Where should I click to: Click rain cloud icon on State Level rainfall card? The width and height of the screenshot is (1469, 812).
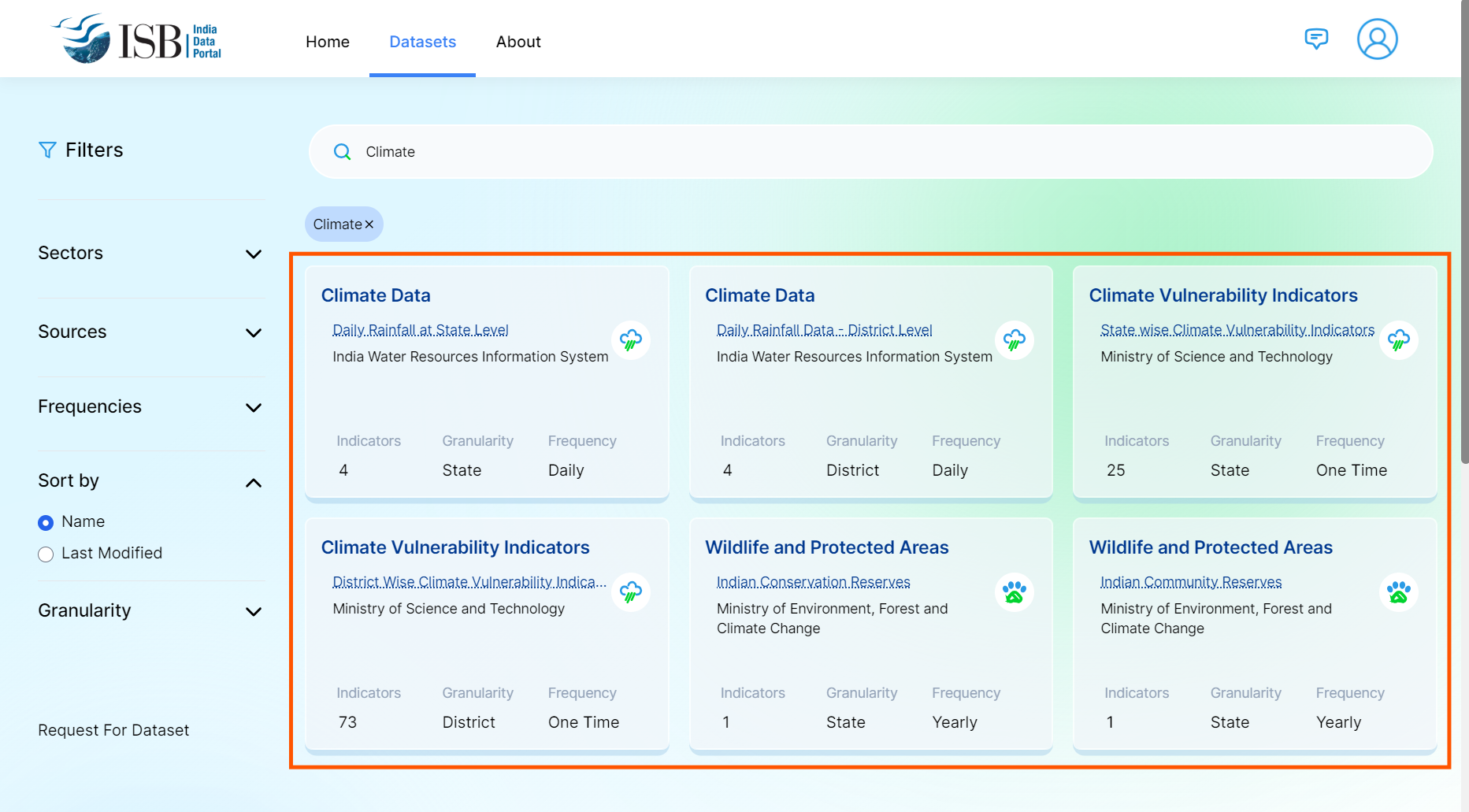pyautogui.click(x=630, y=340)
